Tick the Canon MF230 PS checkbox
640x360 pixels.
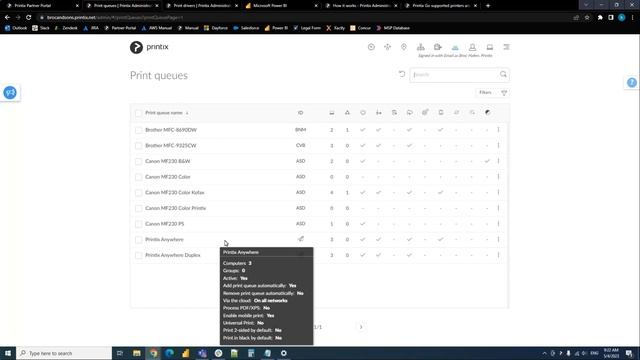pyautogui.click(x=138, y=224)
